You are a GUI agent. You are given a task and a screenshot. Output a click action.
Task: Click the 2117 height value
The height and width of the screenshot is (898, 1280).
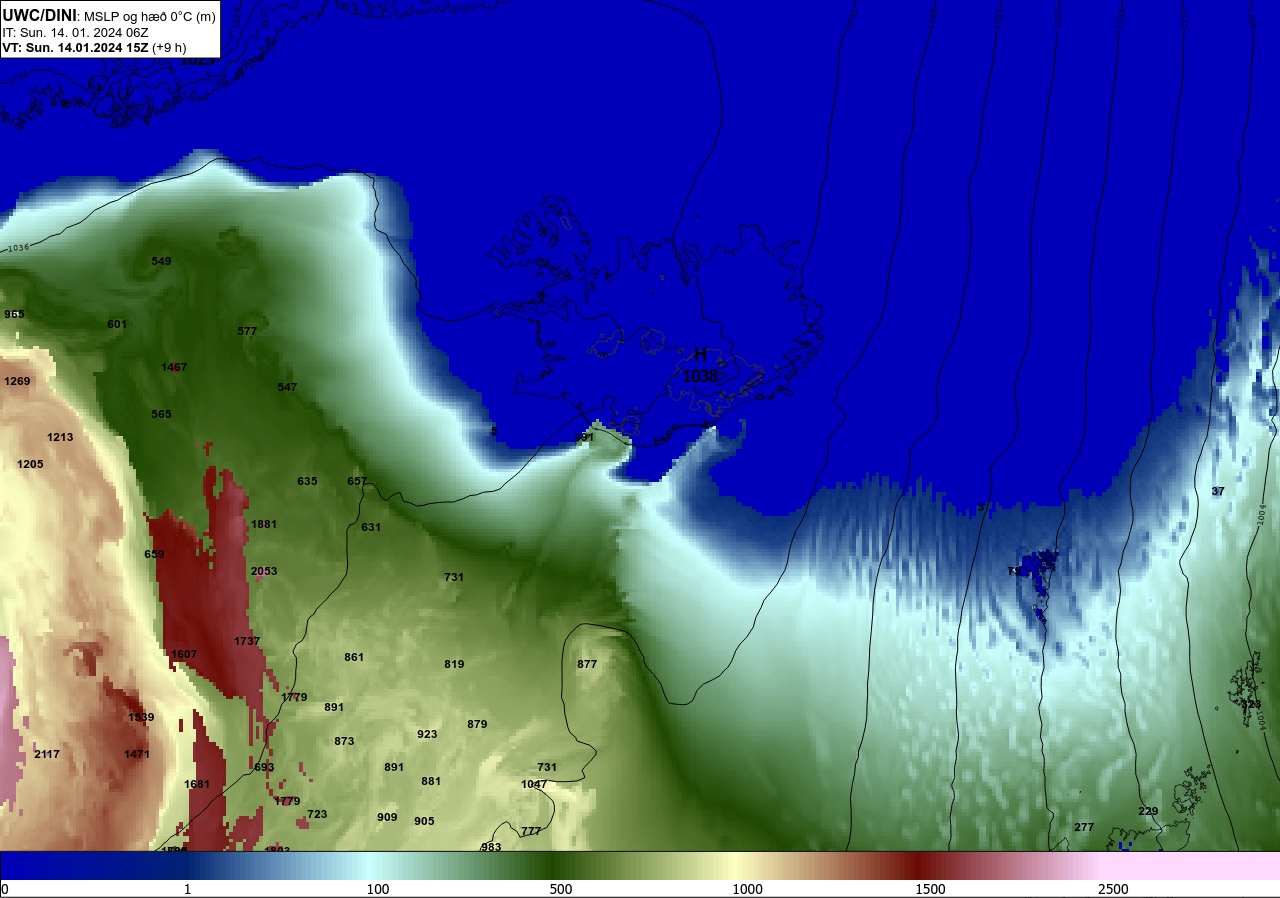[47, 754]
